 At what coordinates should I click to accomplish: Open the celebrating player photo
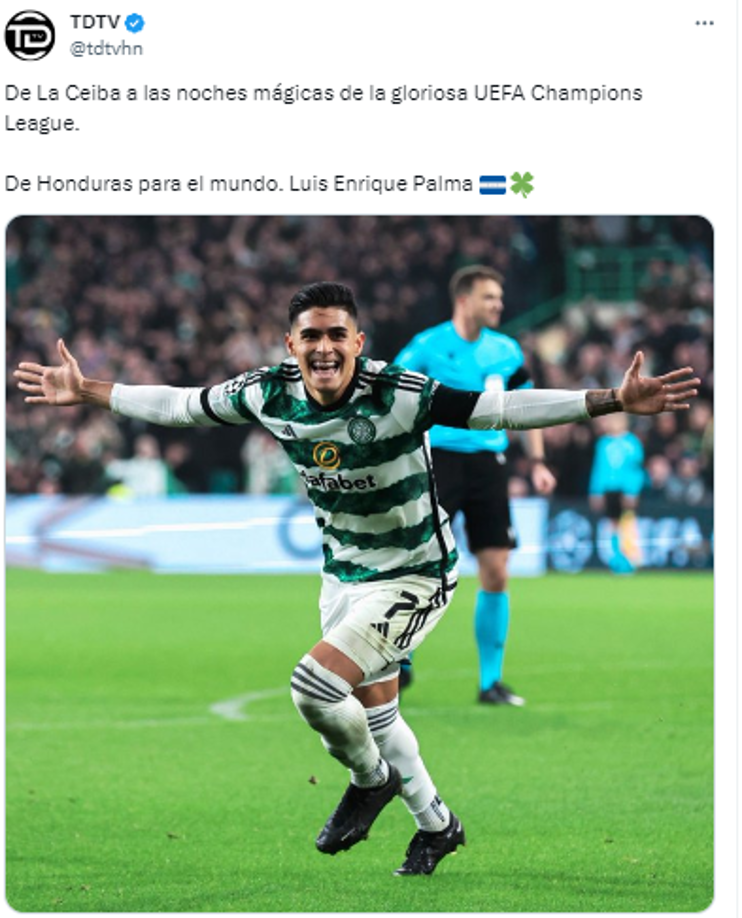point(360,564)
